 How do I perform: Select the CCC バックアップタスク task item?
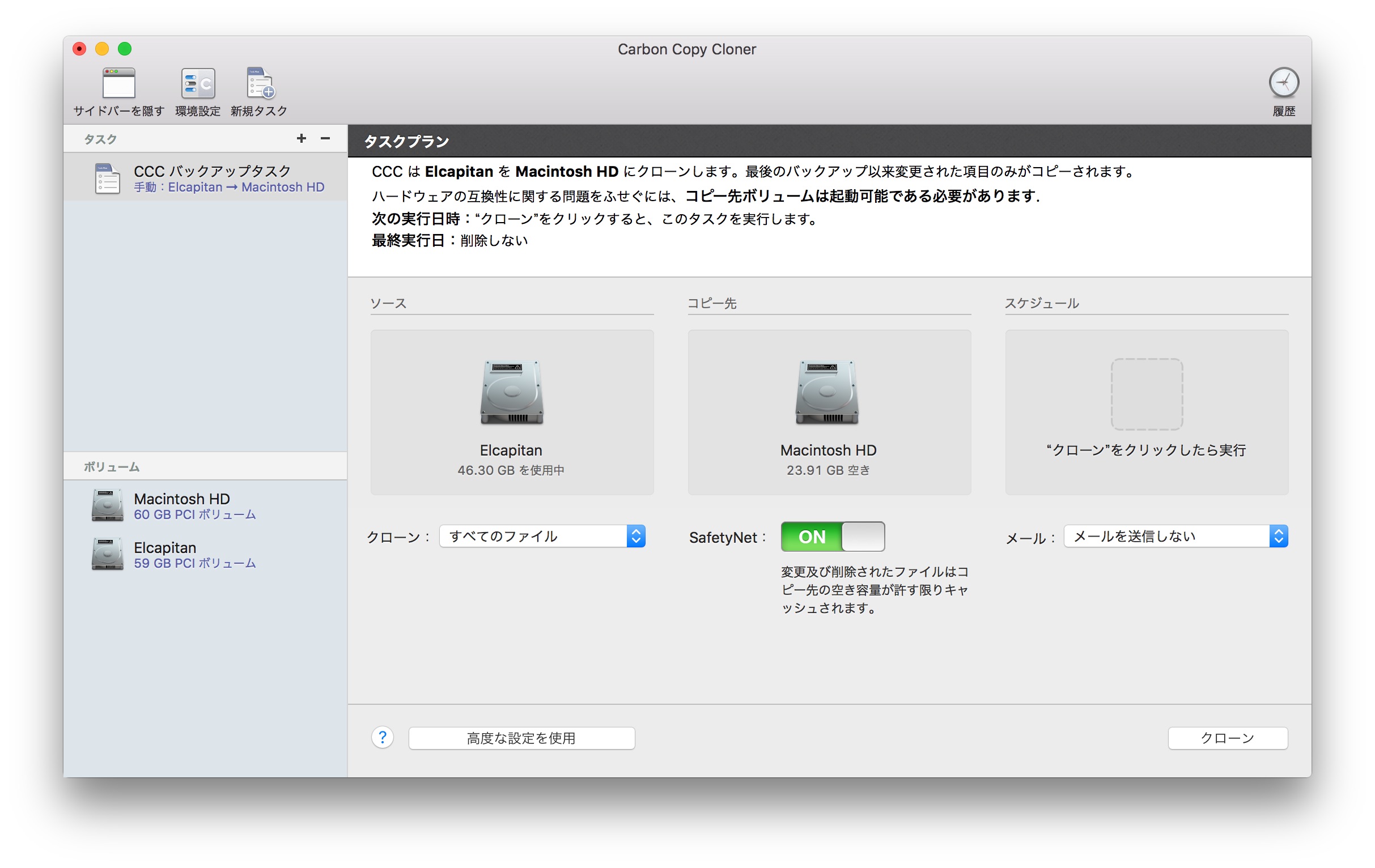[211, 178]
